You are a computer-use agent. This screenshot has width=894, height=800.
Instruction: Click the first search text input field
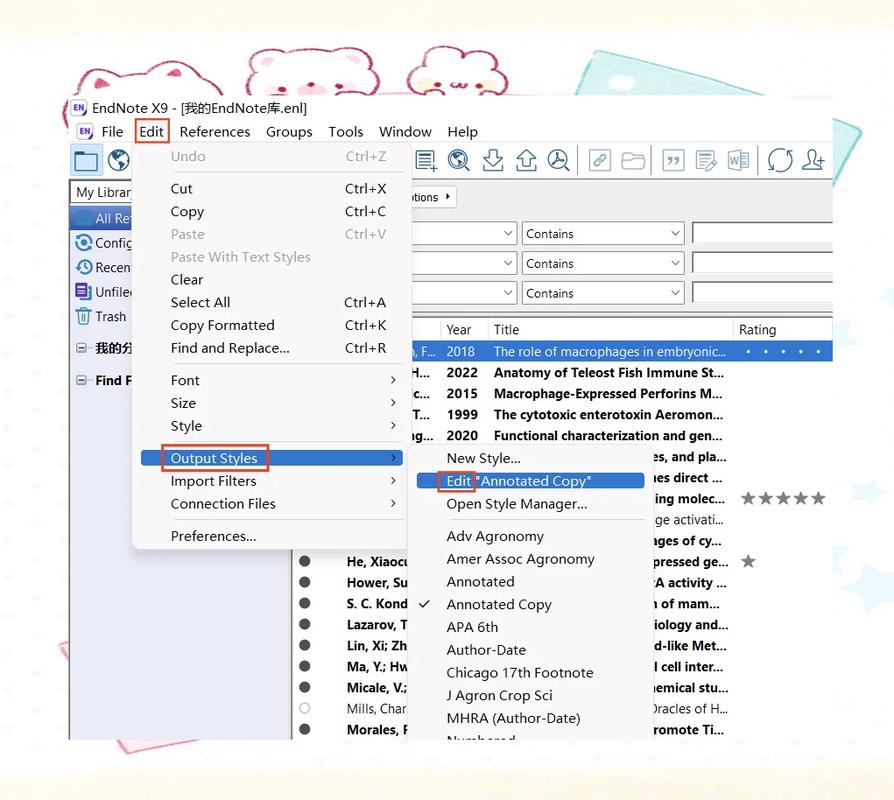[x=762, y=234]
